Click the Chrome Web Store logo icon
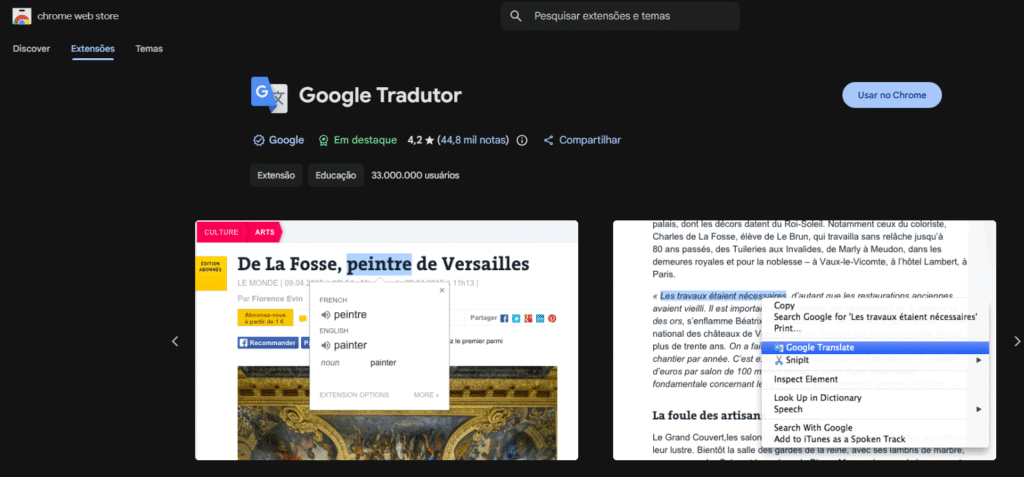The image size is (1024, 477). tap(22, 16)
